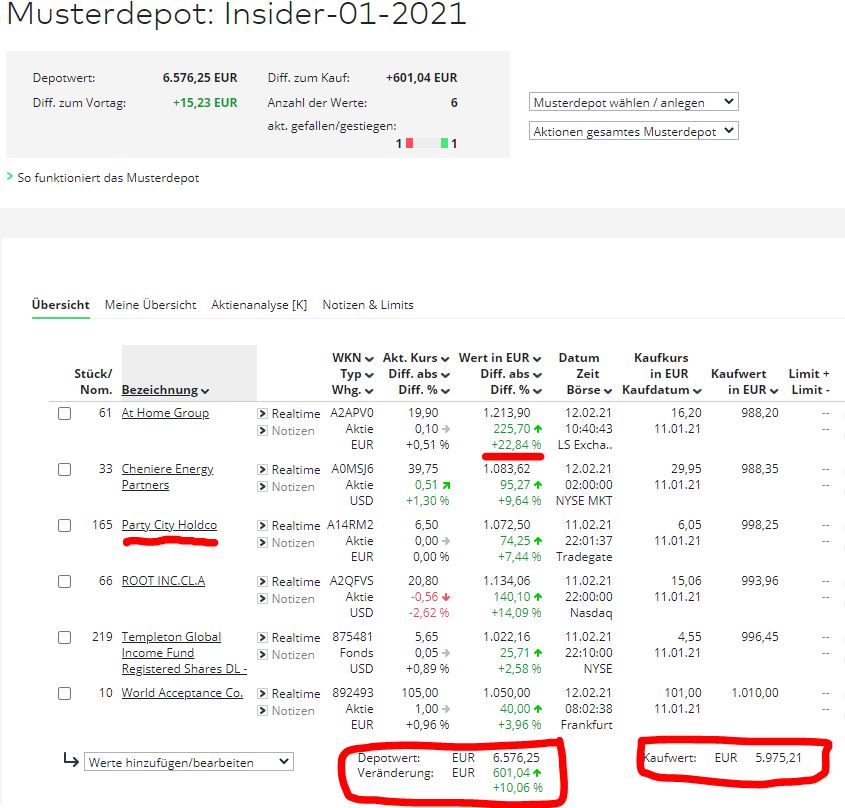Click the WKN value A2QFVS
Screen dimensions: 845x808
(x=352, y=581)
